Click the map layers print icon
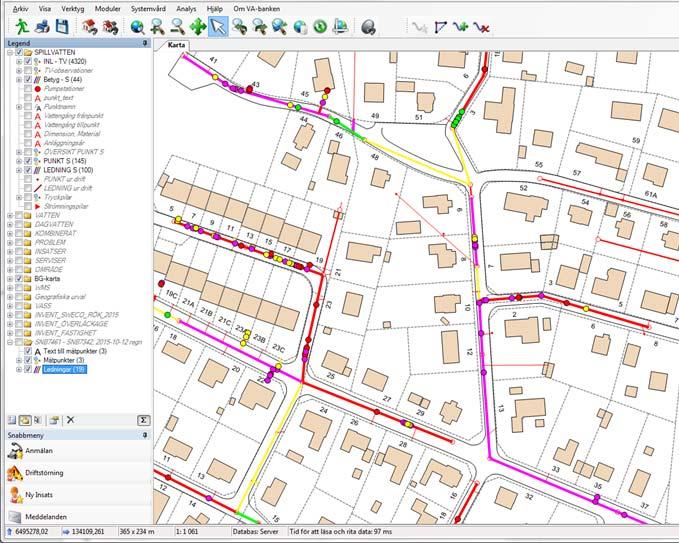 tap(341, 27)
